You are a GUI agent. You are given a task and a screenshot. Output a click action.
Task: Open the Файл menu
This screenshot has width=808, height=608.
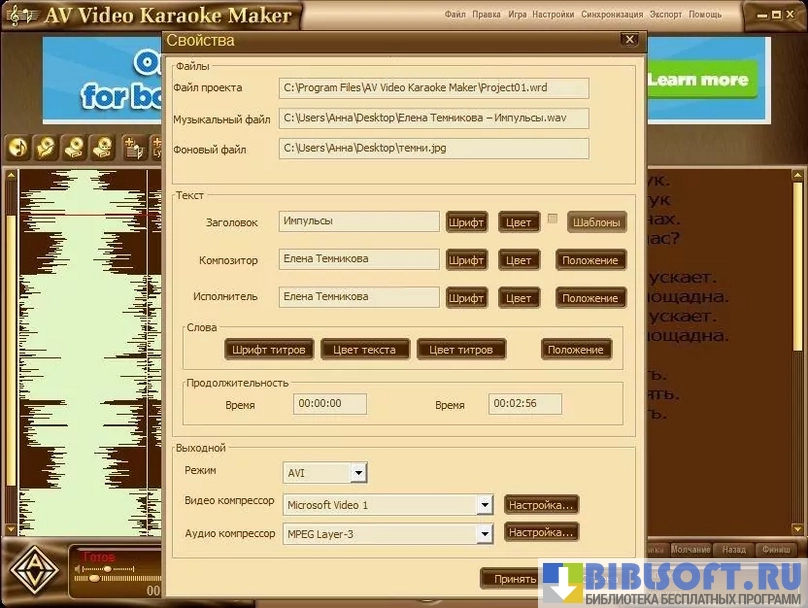click(x=455, y=15)
